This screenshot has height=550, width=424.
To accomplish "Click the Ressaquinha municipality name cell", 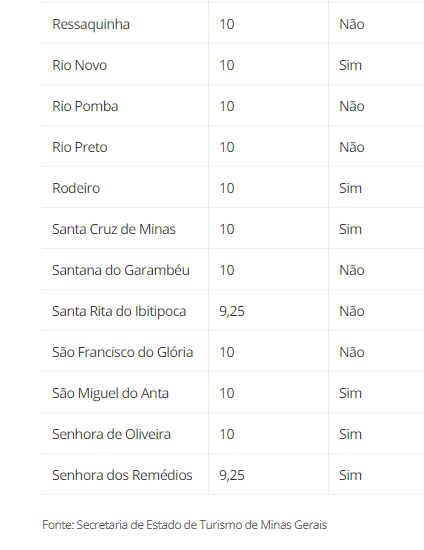I will click(91, 25).
